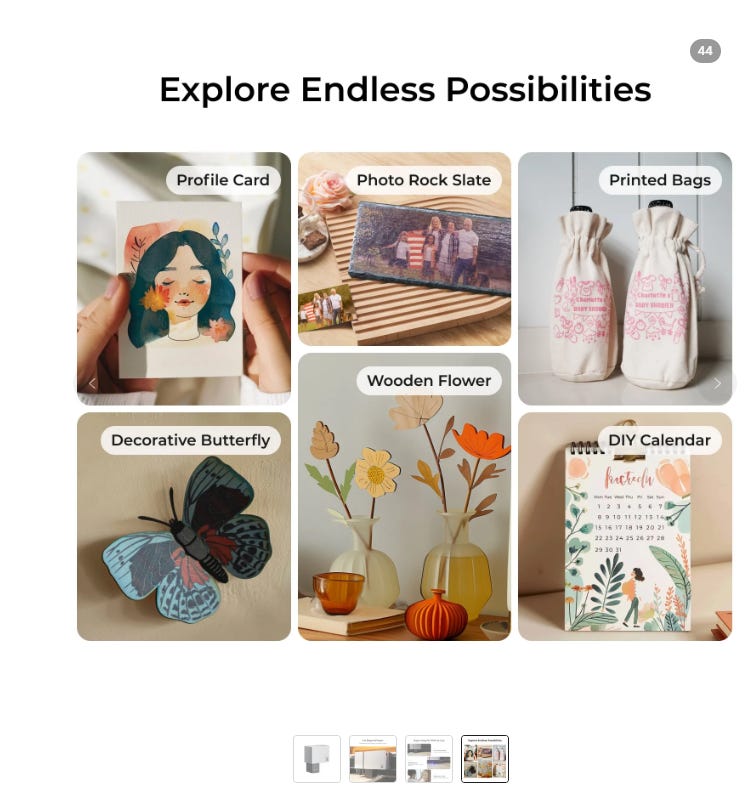The width and height of the screenshot is (755, 807).
Task: Click the next image right arrow
Action: [717, 383]
